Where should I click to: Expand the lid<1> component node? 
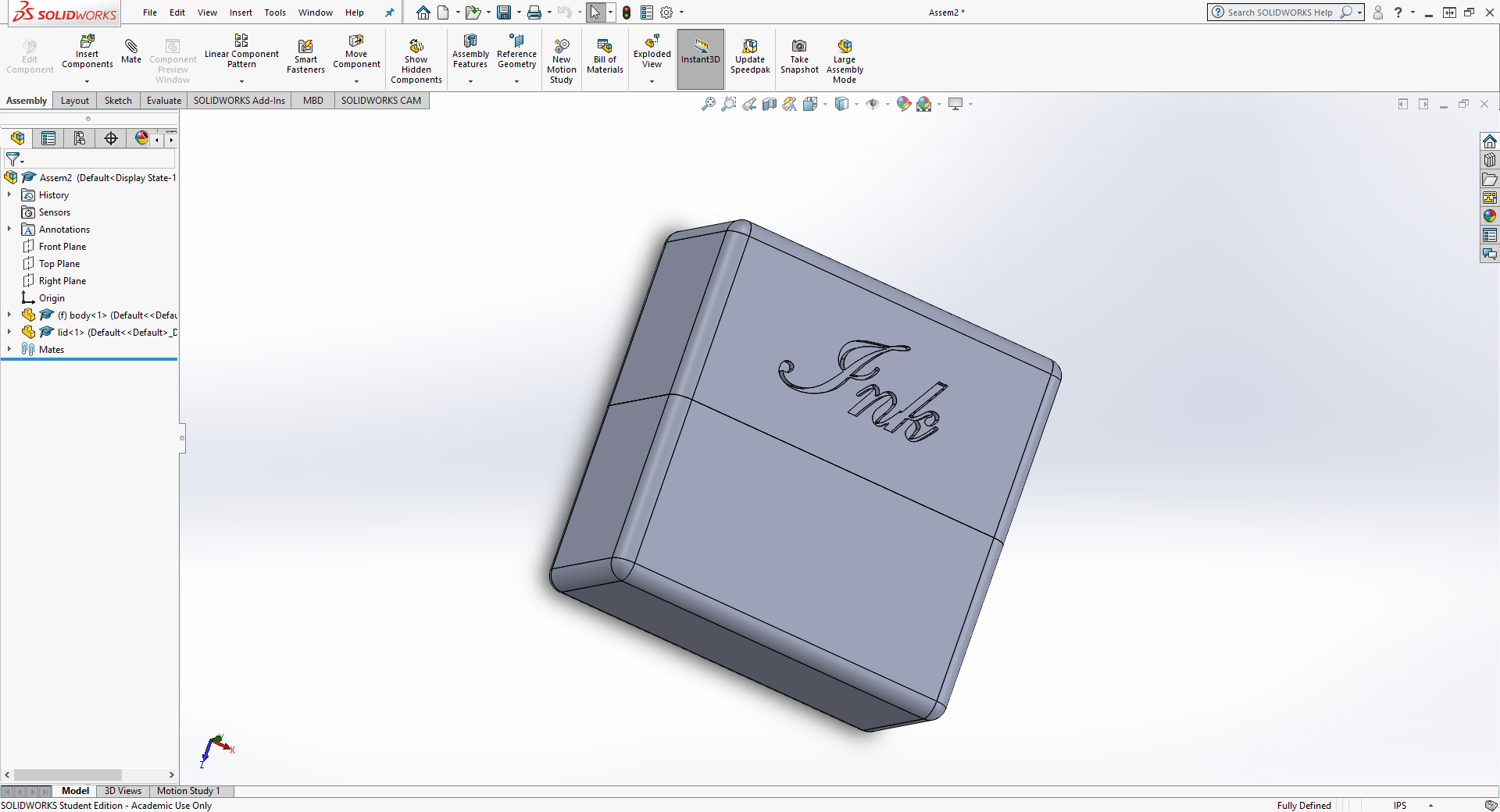[x=9, y=332]
